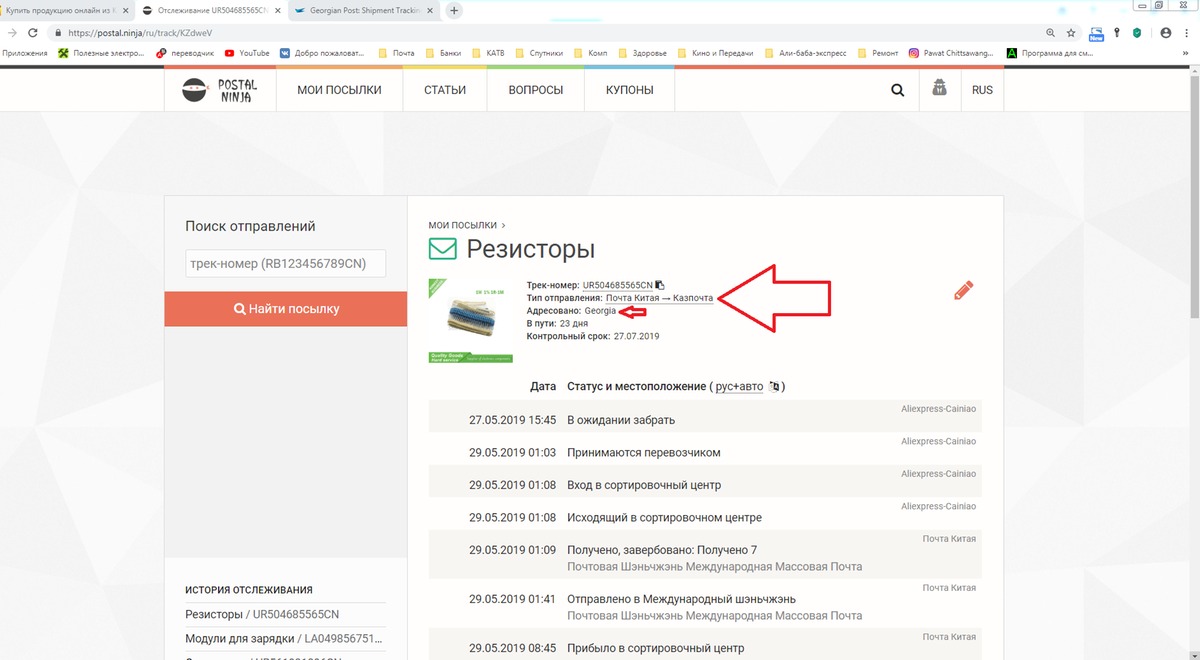Screen dimensions: 1200x660
Task: Reload the page with the refresh button
Action: coord(33,33)
